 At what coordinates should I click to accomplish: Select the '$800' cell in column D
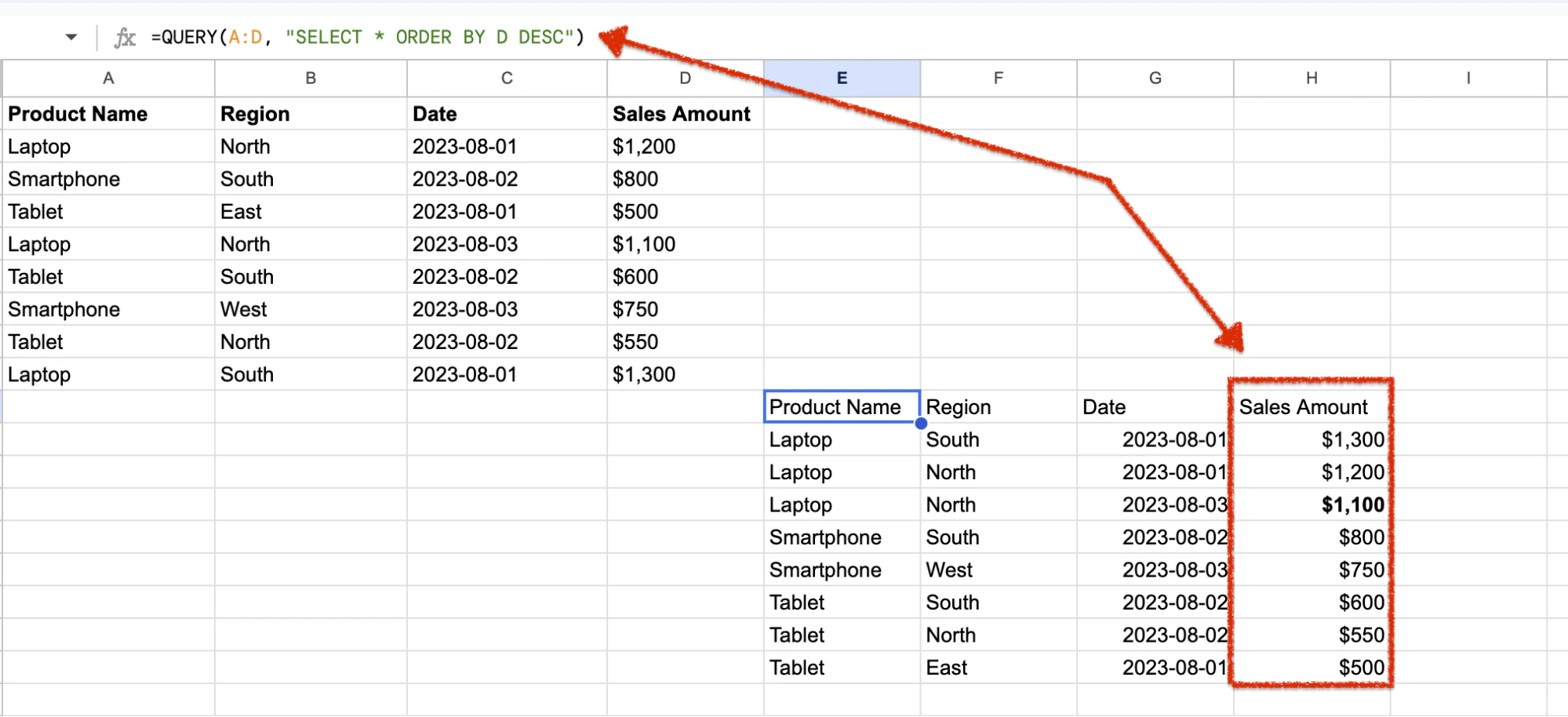686,179
